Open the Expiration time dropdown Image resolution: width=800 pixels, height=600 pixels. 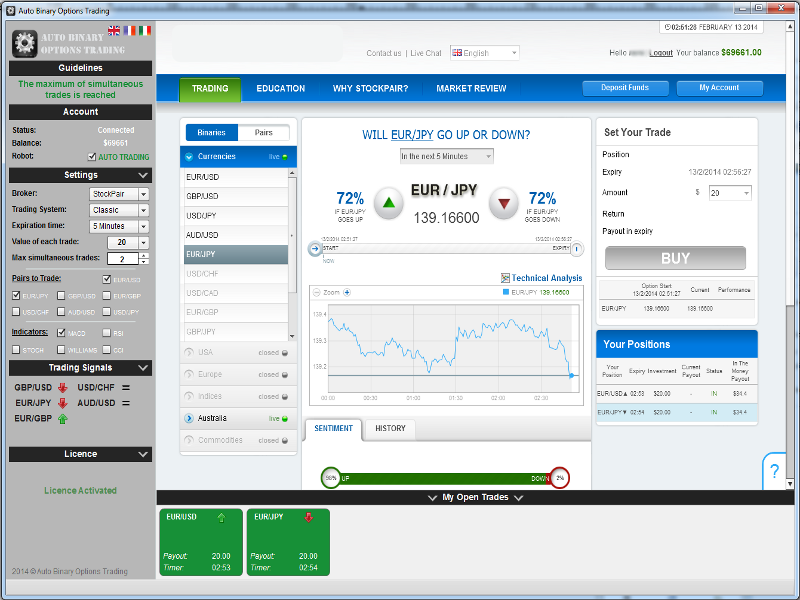click(x=119, y=226)
